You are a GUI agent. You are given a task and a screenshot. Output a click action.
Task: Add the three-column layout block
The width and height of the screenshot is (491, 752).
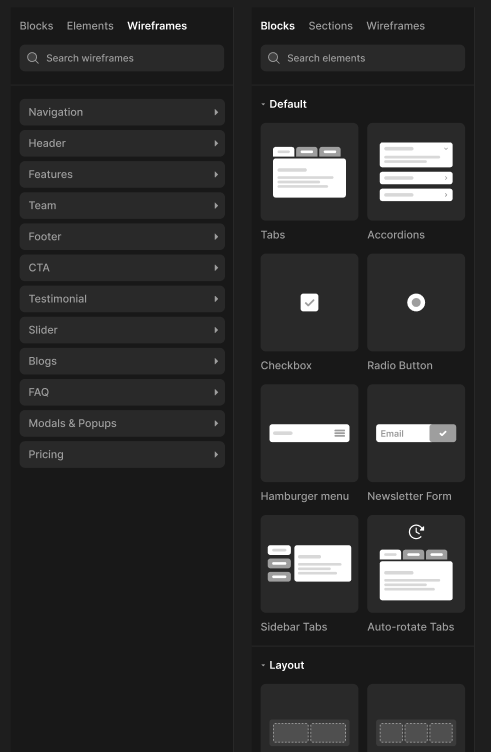pyautogui.click(x=416, y=718)
